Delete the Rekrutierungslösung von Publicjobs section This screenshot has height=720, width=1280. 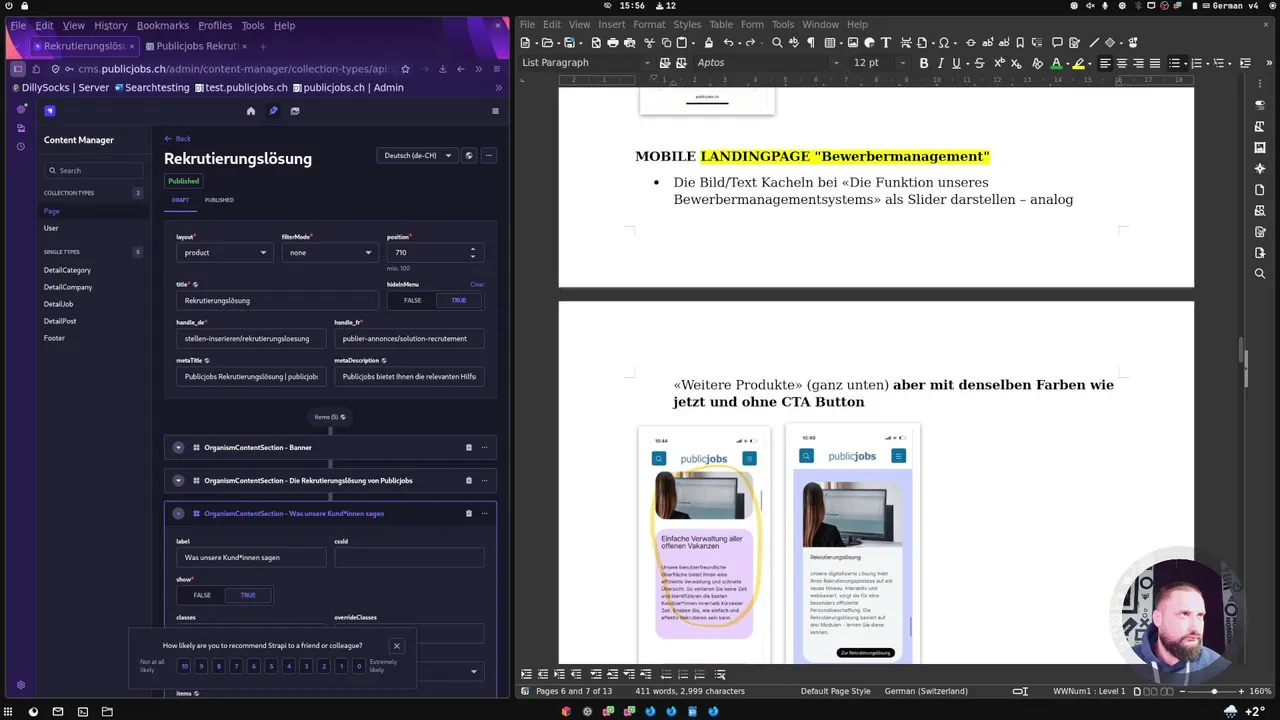[x=469, y=481]
